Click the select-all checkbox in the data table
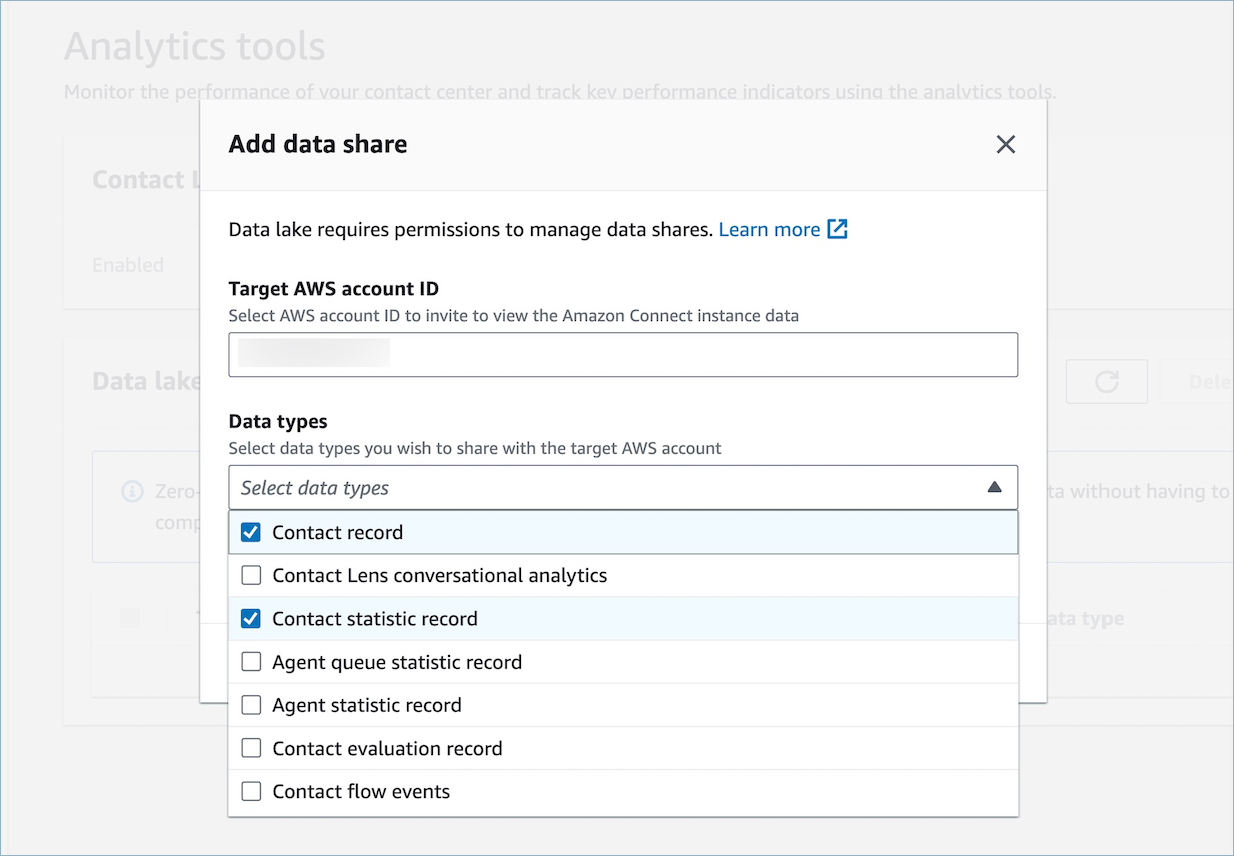 (131, 617)
